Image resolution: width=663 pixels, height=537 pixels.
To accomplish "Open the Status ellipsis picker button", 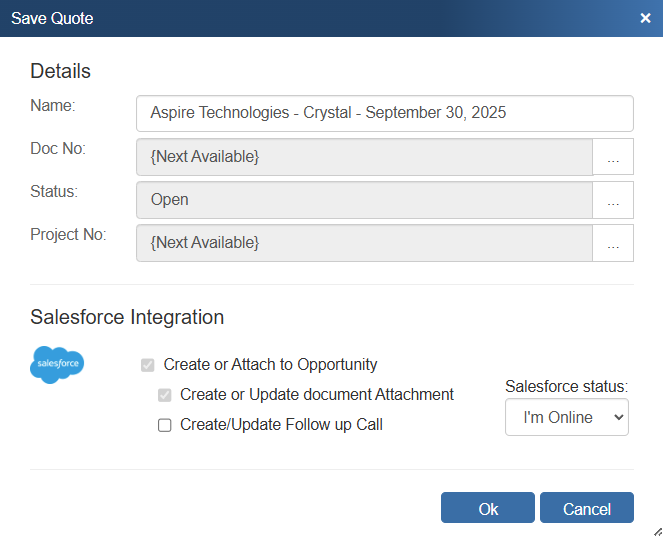I will (x=613, y=200).
